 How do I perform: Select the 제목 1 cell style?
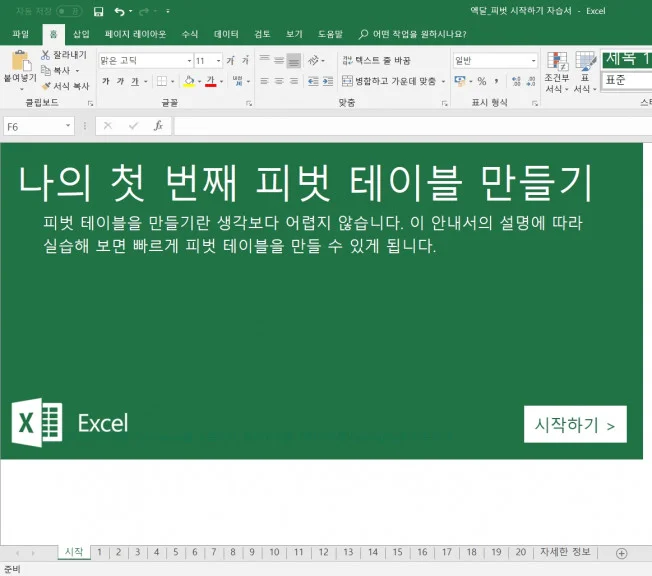[627, 59]
